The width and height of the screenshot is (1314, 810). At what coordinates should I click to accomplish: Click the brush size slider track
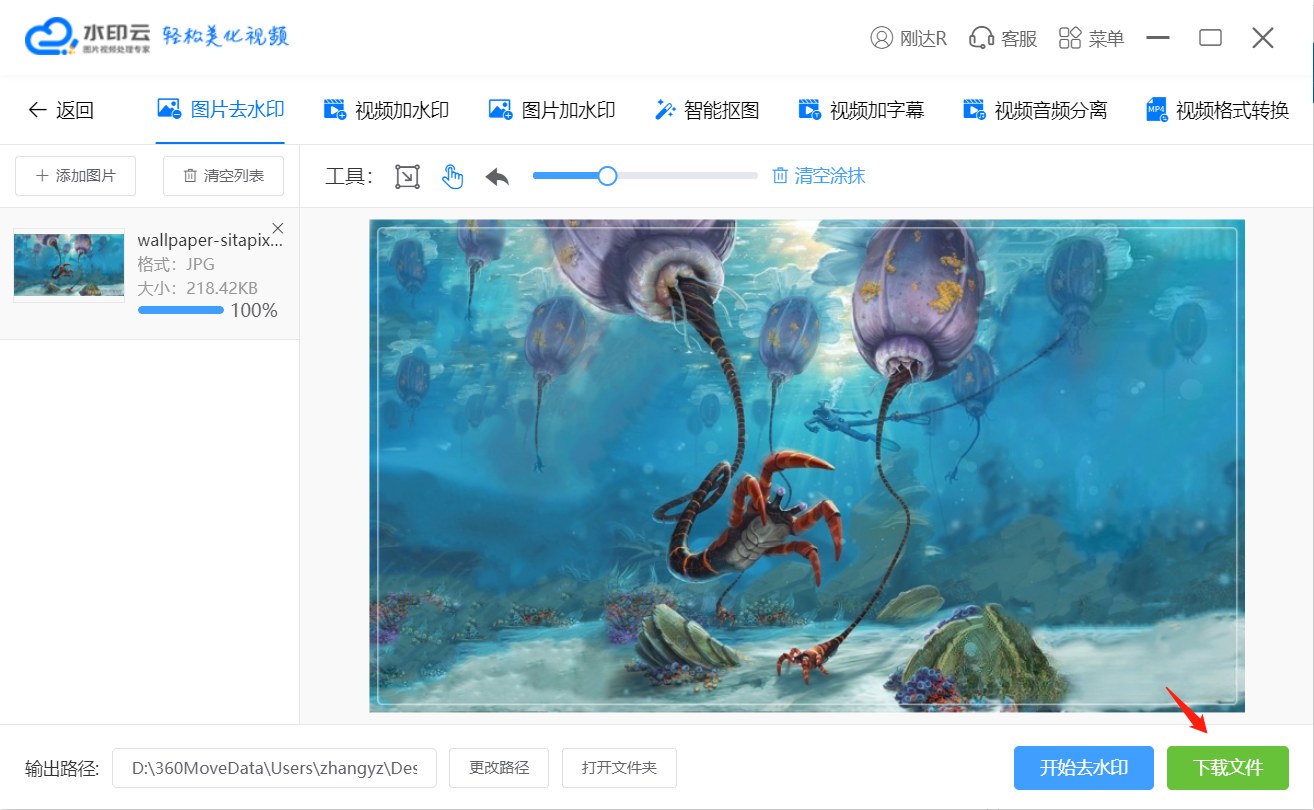point(645,176)
